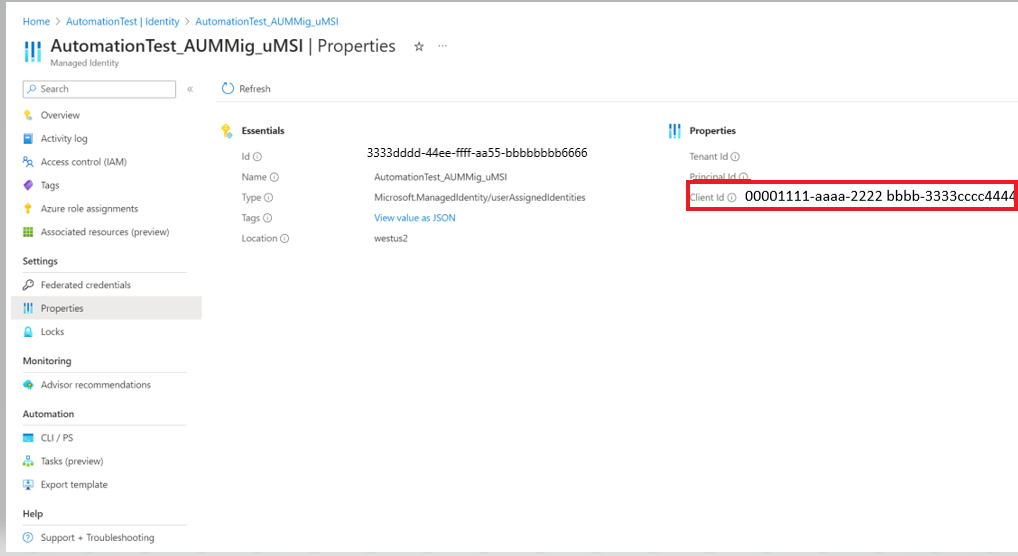The height and width of the screenshot is (556, 1018).
Task: Select the Client Id value text
Action: click(880, 197)
